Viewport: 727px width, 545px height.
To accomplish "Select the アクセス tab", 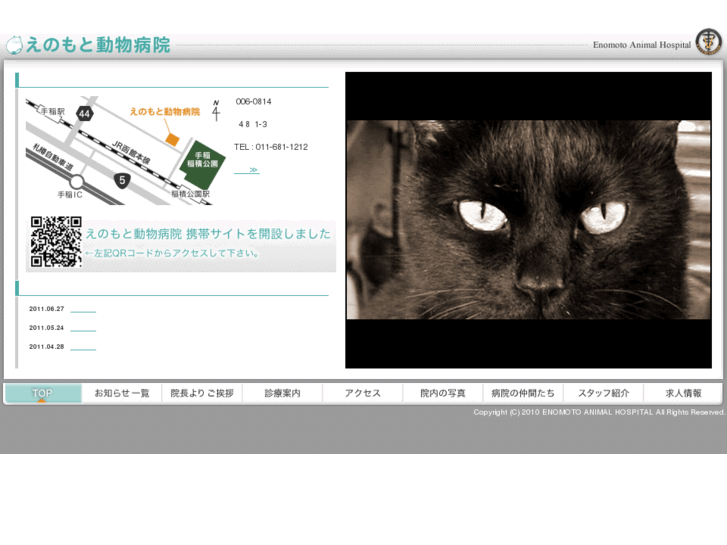I will click(363, 393).
